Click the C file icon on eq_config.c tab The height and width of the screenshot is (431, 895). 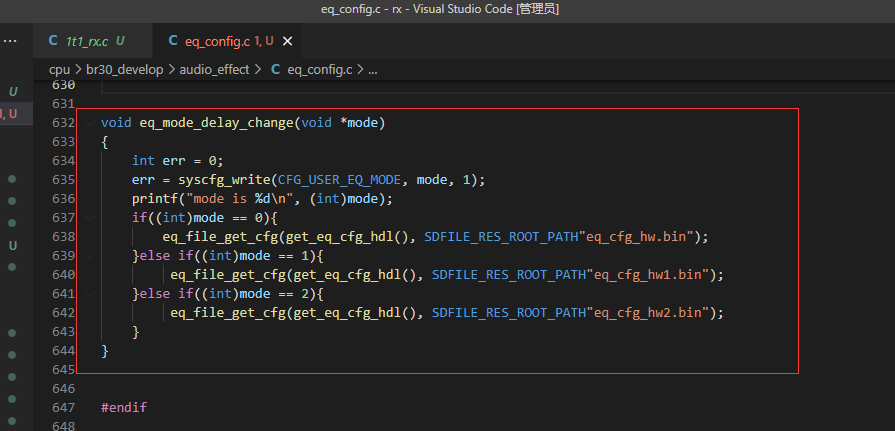tap(173, 41)
